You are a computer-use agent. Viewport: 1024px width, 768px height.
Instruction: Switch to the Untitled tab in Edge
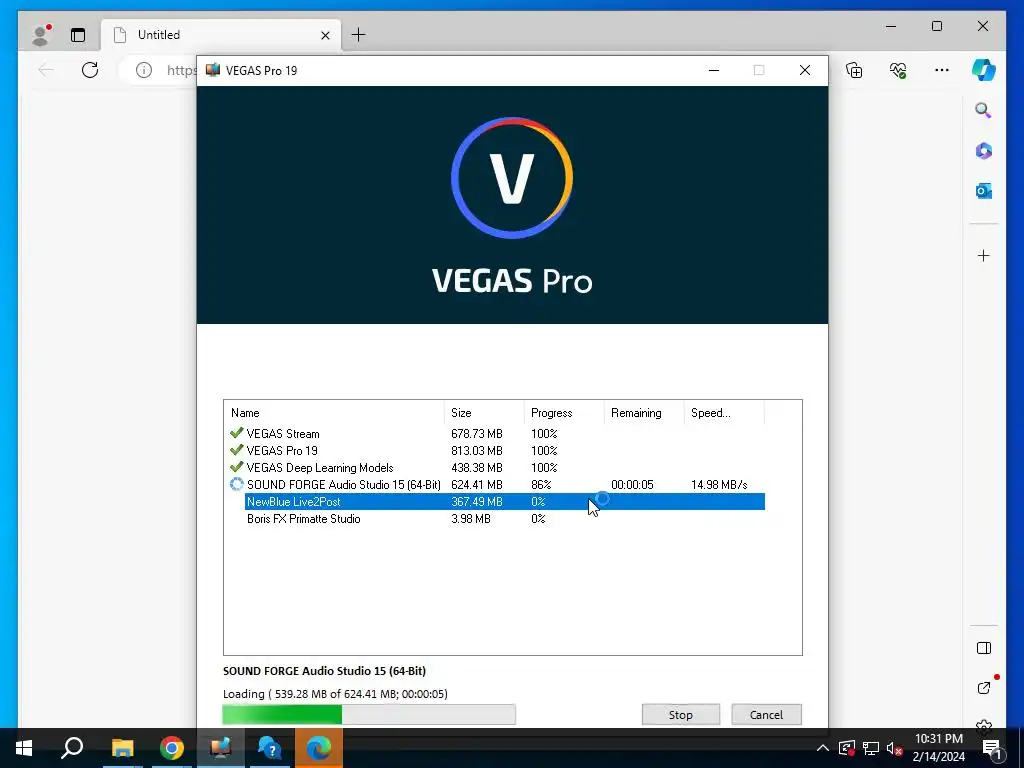tap(221, 35)
